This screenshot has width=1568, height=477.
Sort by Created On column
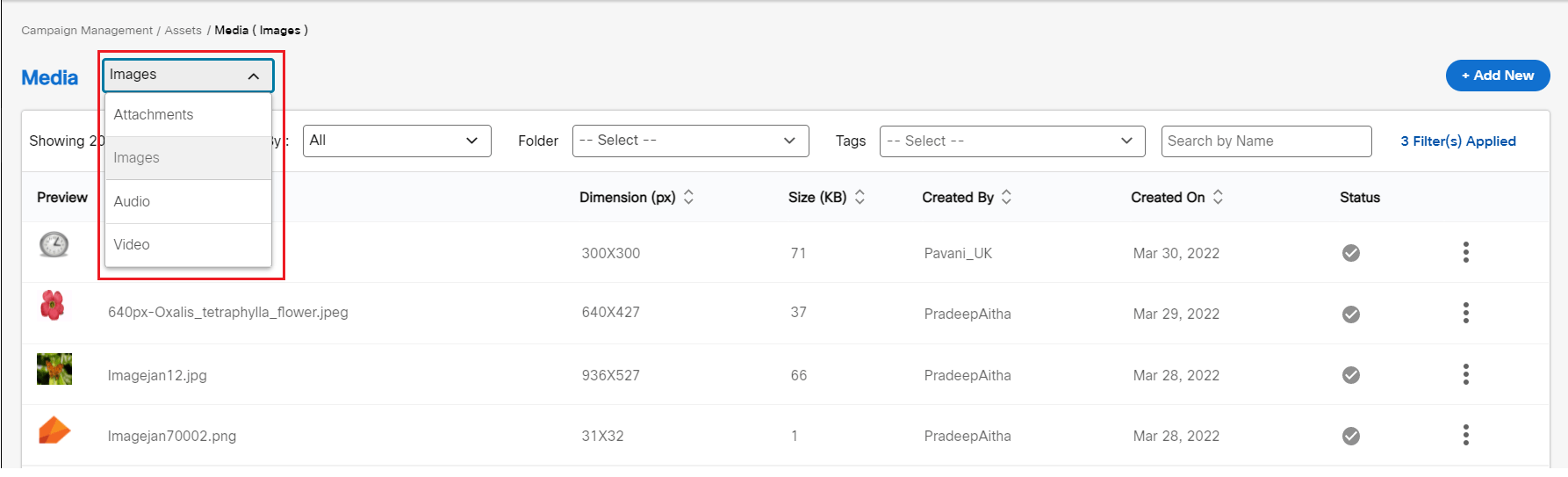(1218, 198)
